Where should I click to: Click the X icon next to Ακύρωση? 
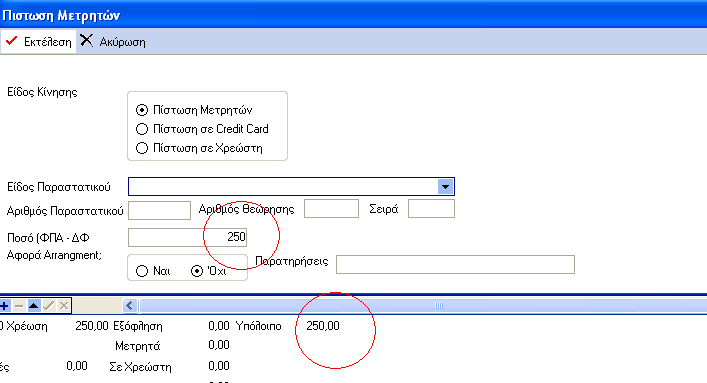pyautogui.click(x=87, y=41)
